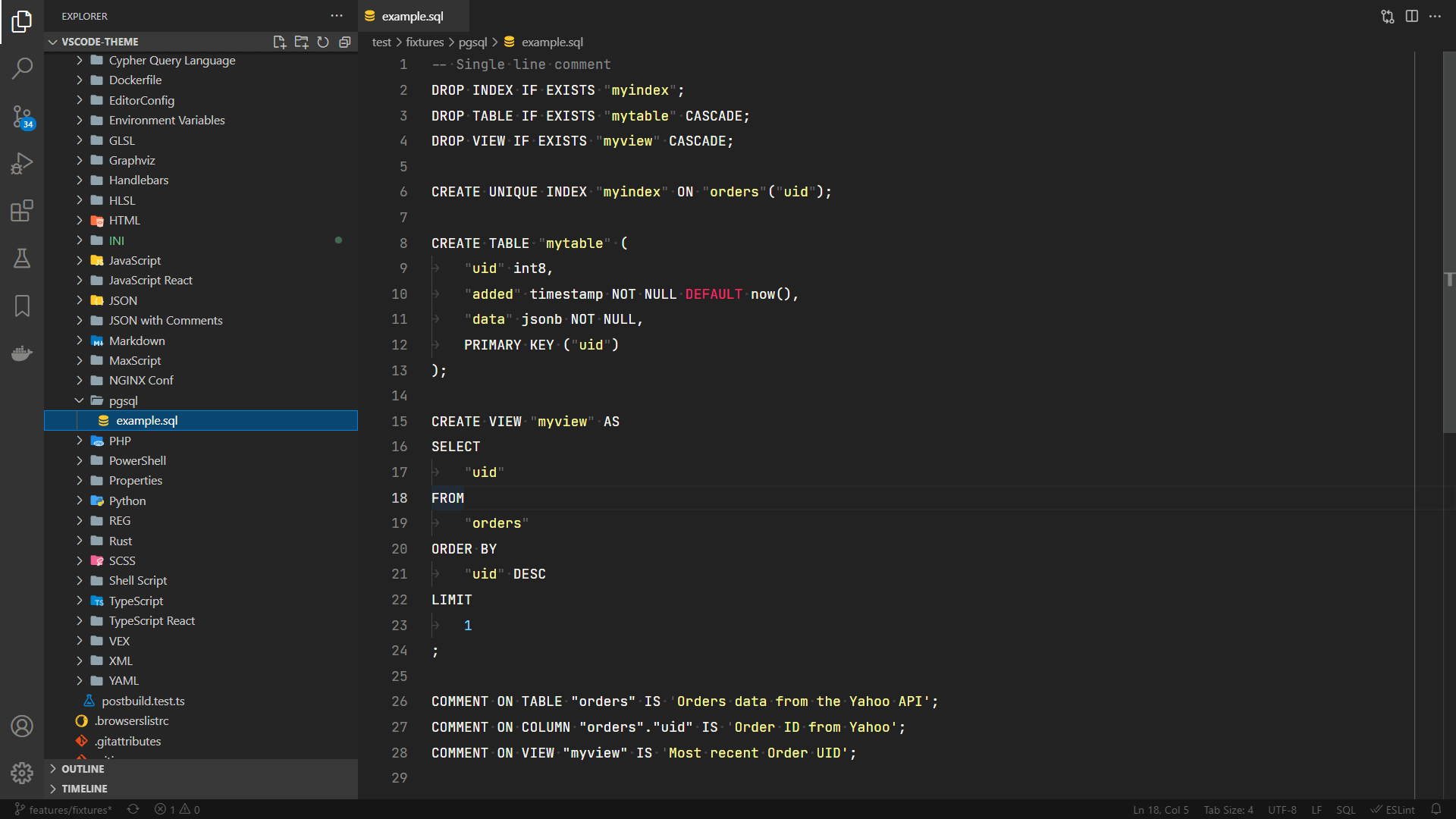
Task: Click the ESLint status bar item
Action: [x=1393, y=809]
